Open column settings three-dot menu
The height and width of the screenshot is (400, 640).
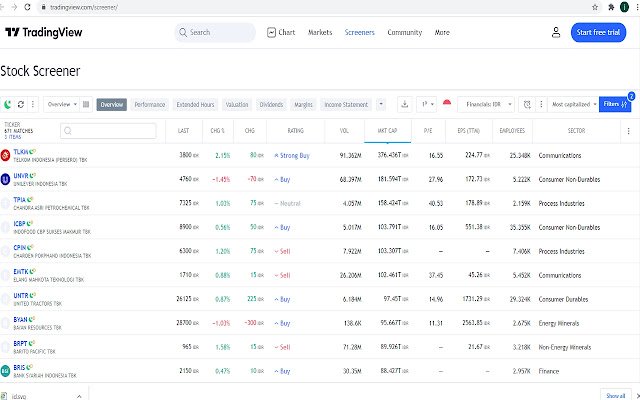point(629,131)
